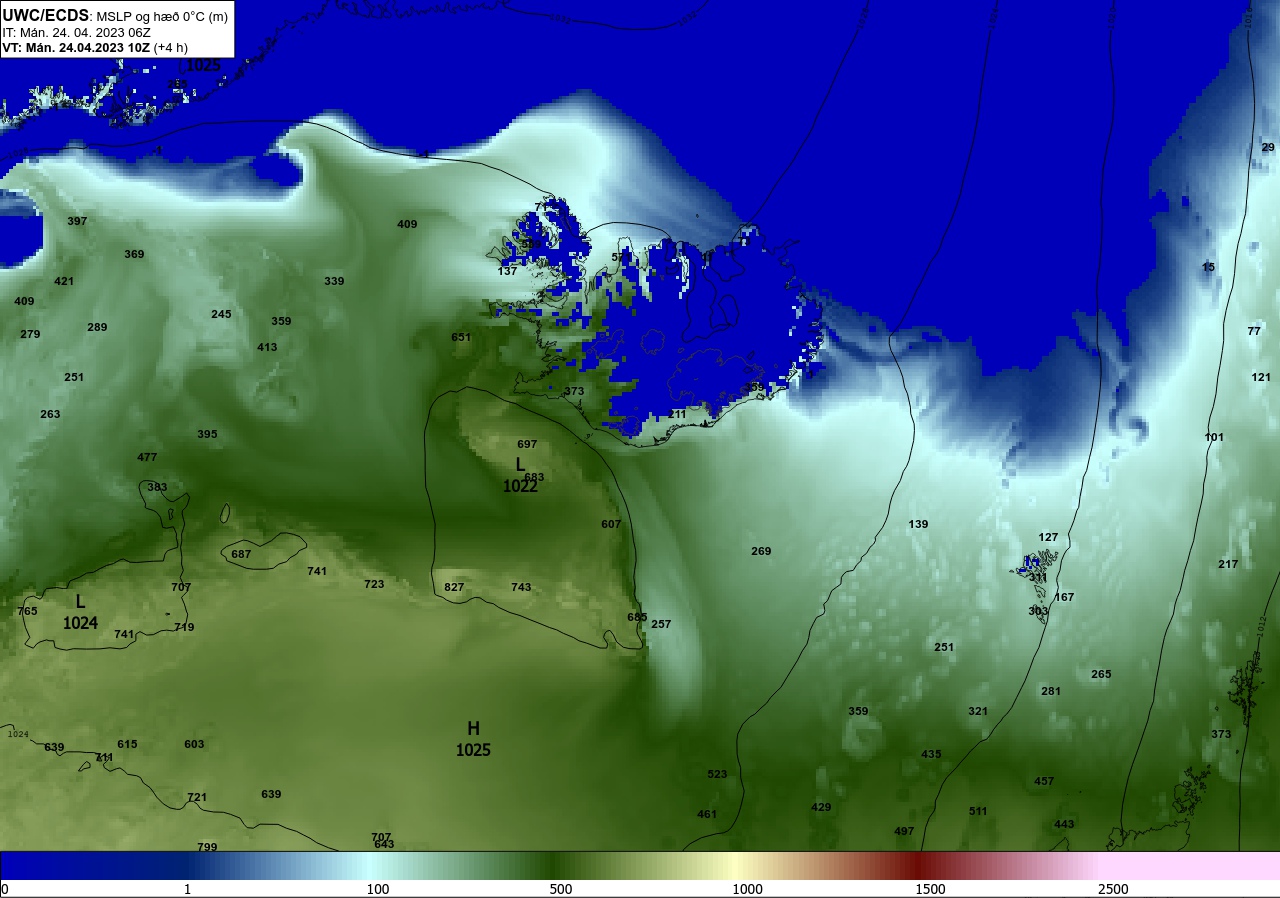Click the height value '457'
This screenshot has width=1280, height=898.
pos(1044,781)
